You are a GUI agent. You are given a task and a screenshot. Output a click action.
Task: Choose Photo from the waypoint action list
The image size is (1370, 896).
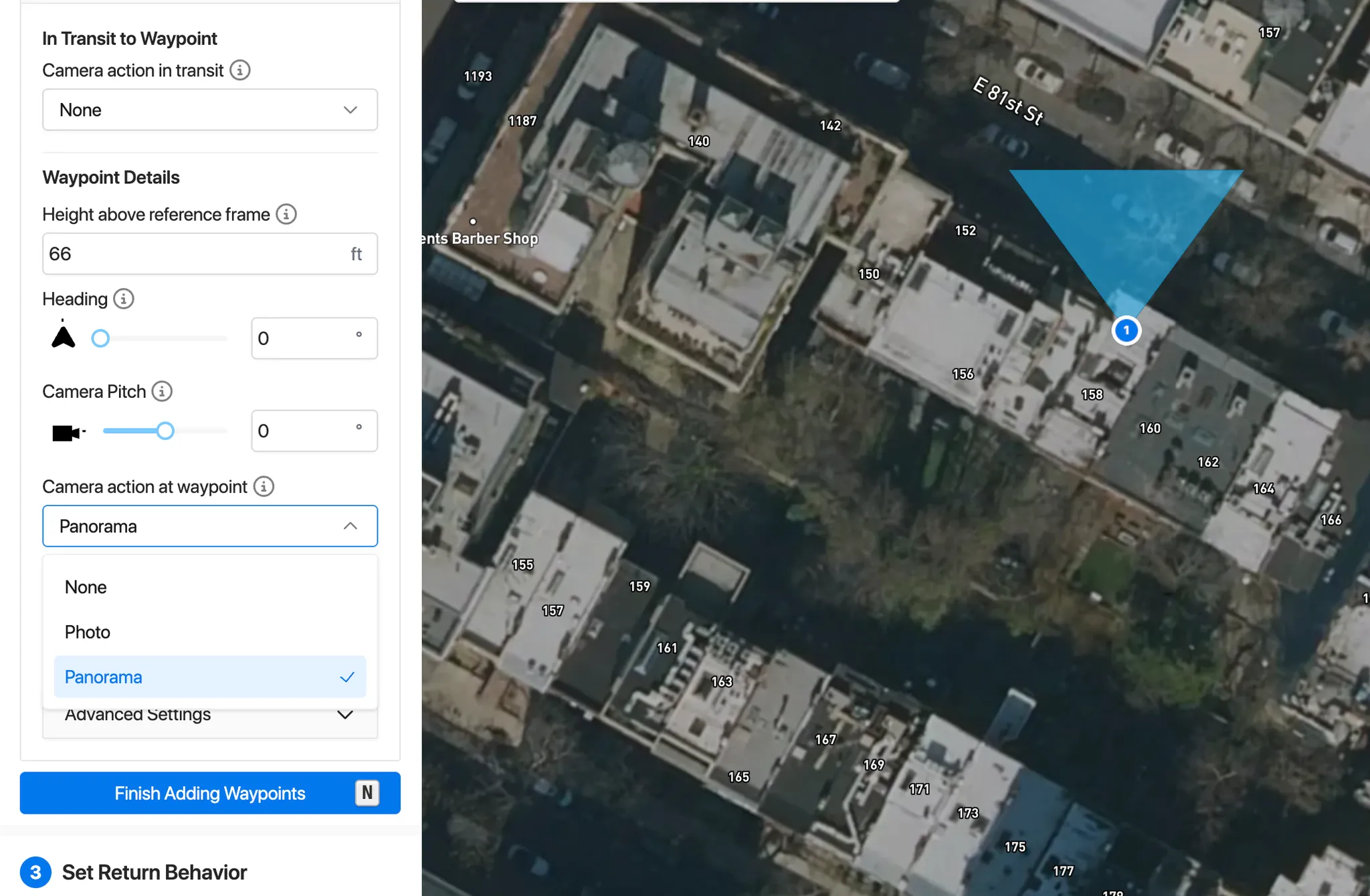click(x=210, y=632)
